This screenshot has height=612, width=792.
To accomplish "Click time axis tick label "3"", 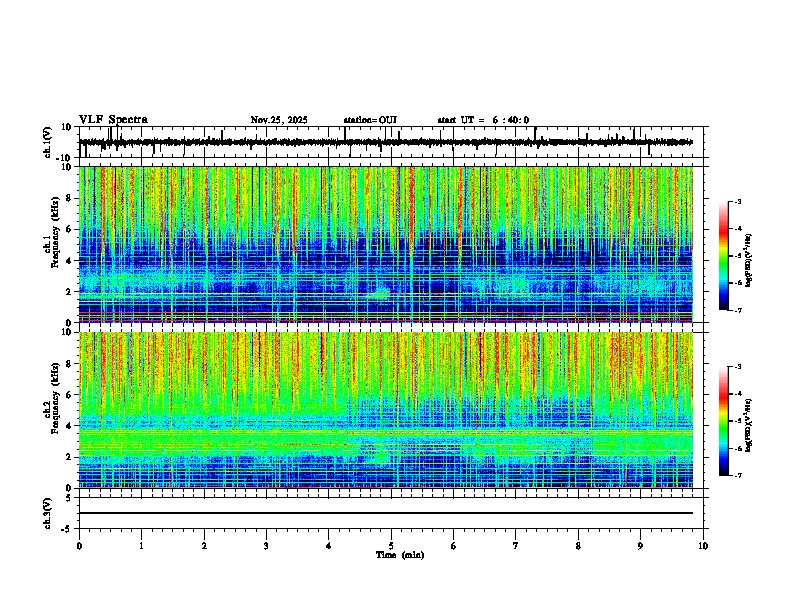I will click(x=266, y=546).
